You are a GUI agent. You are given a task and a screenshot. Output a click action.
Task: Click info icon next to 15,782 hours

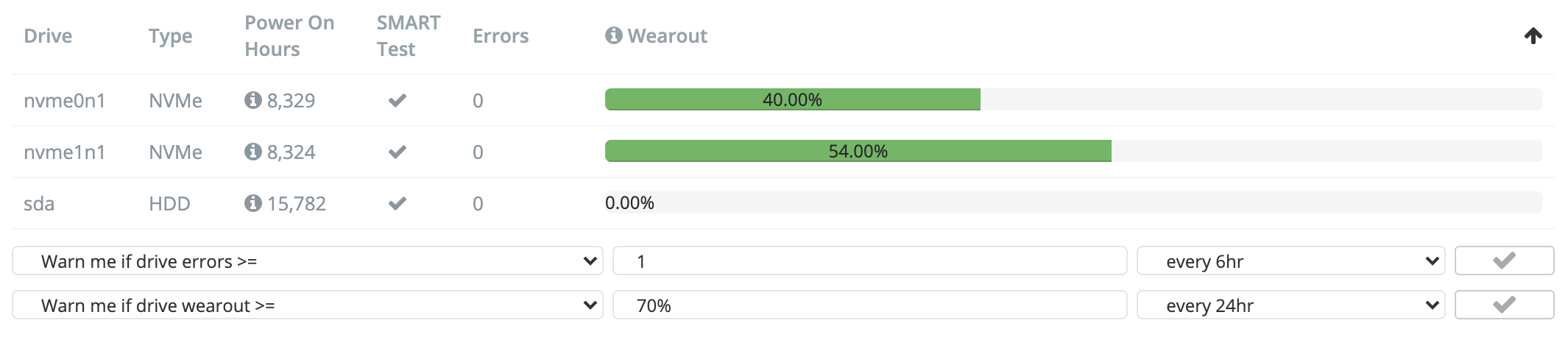coord(253,203)
